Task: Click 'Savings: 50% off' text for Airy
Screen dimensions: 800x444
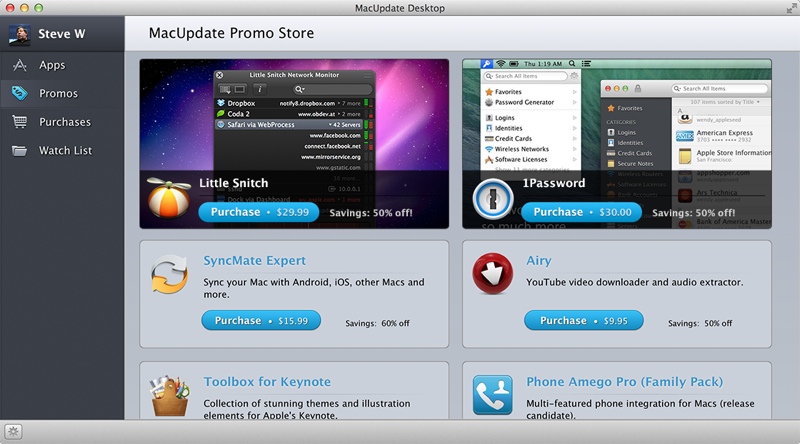Action: 700,323
